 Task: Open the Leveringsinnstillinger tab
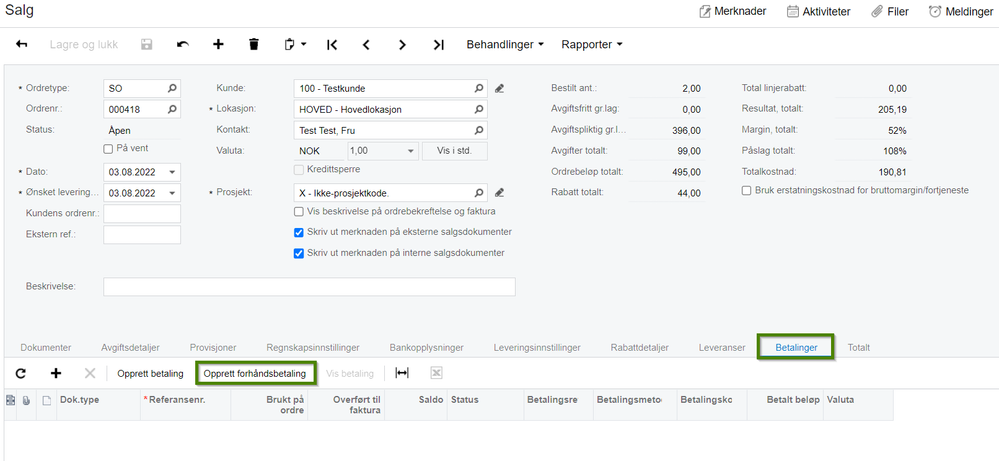536,348
